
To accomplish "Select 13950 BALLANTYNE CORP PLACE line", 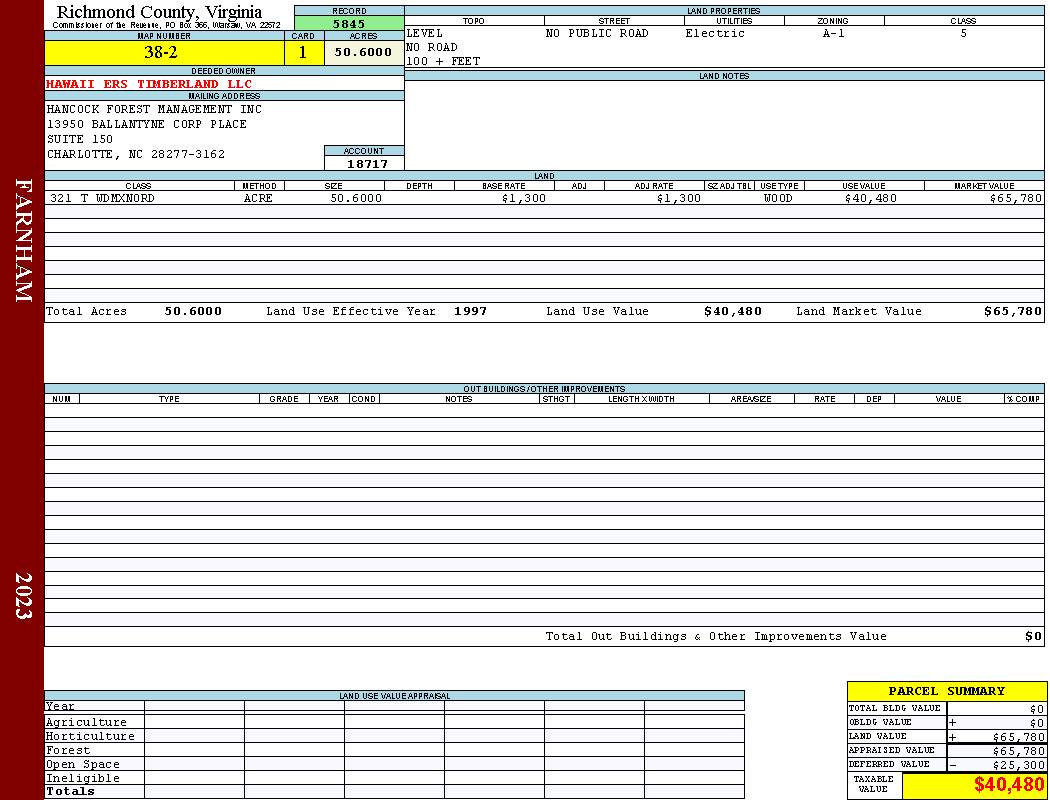I will tap(147, 125).
